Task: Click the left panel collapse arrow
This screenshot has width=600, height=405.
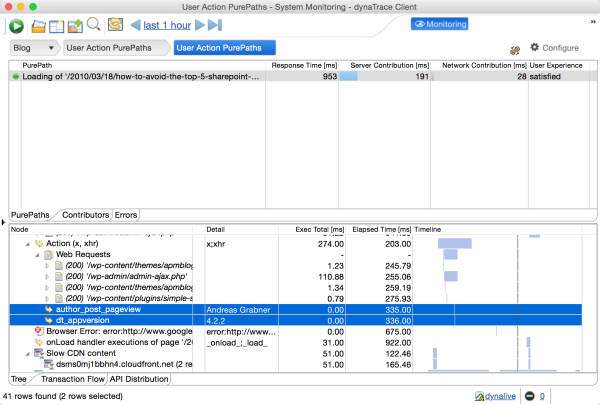Action: [3, 222]
